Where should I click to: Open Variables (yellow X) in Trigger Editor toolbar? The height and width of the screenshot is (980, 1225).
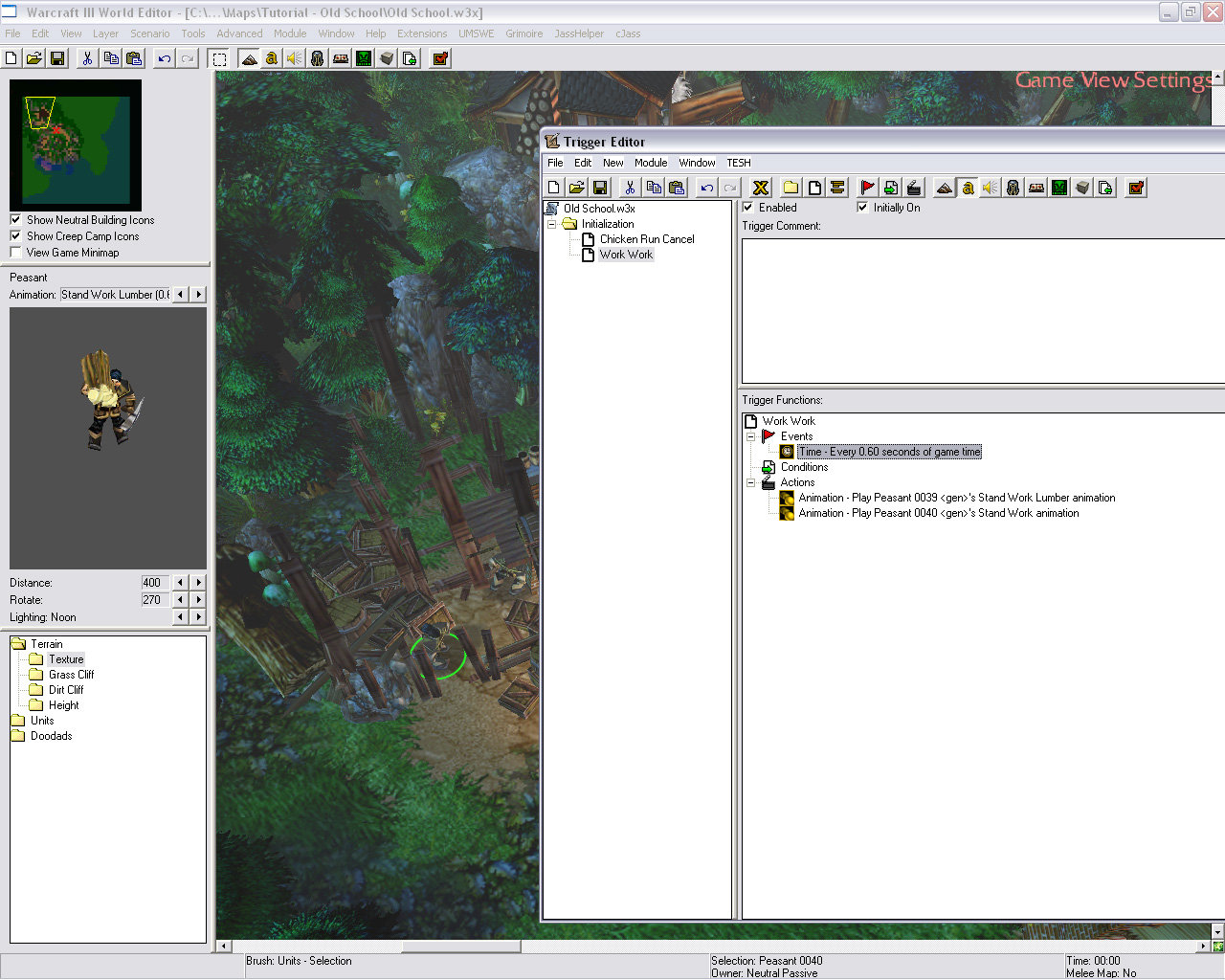(761, 188)
